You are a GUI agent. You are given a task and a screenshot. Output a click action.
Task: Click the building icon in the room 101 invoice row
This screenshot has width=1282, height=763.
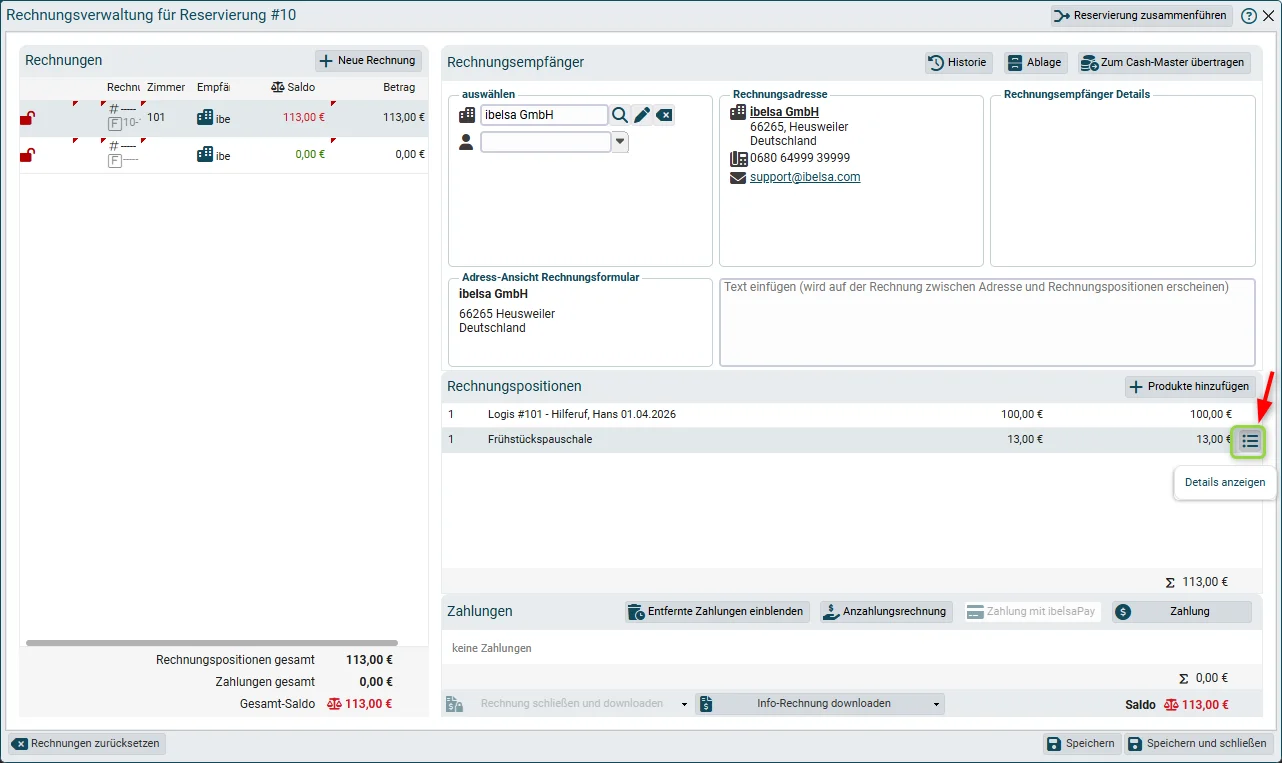pos(205,117)
